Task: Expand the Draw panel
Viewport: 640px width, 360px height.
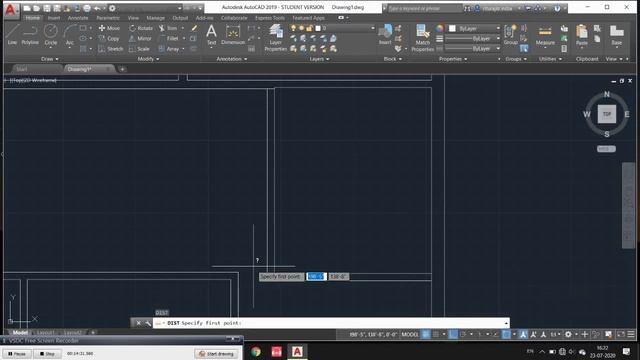Action: pyautogui.click(x=49, y=59)
